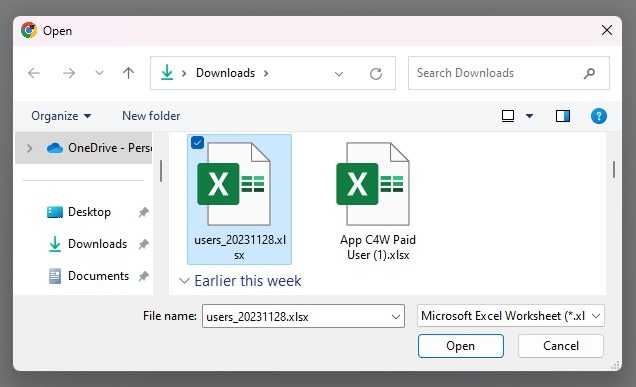Toggle the preview pane
Screen dimensions: 636x387
coord(563,116)
